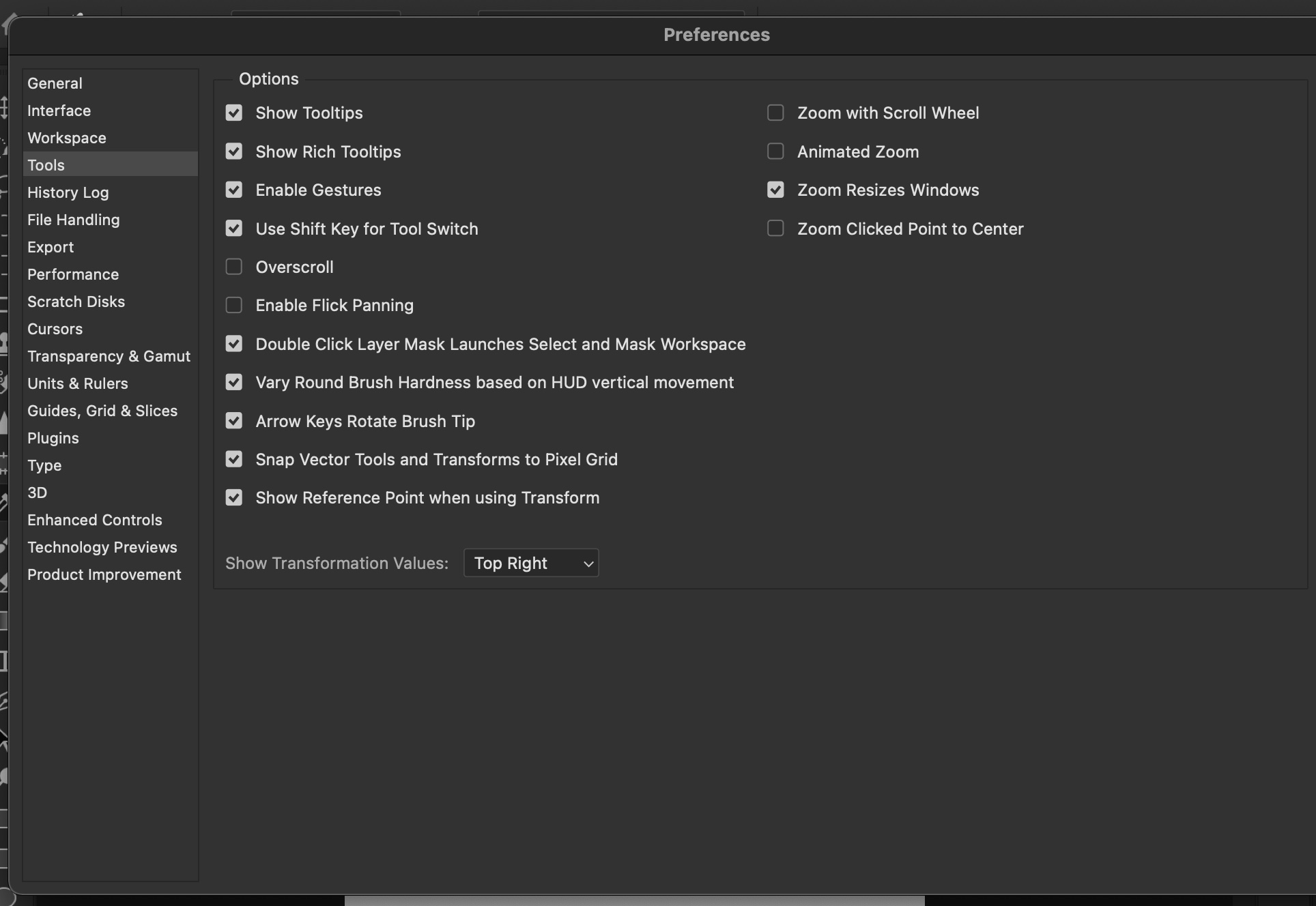Switch to General preferences section
The image size is (1316, 906).
(x=55, y=83)
